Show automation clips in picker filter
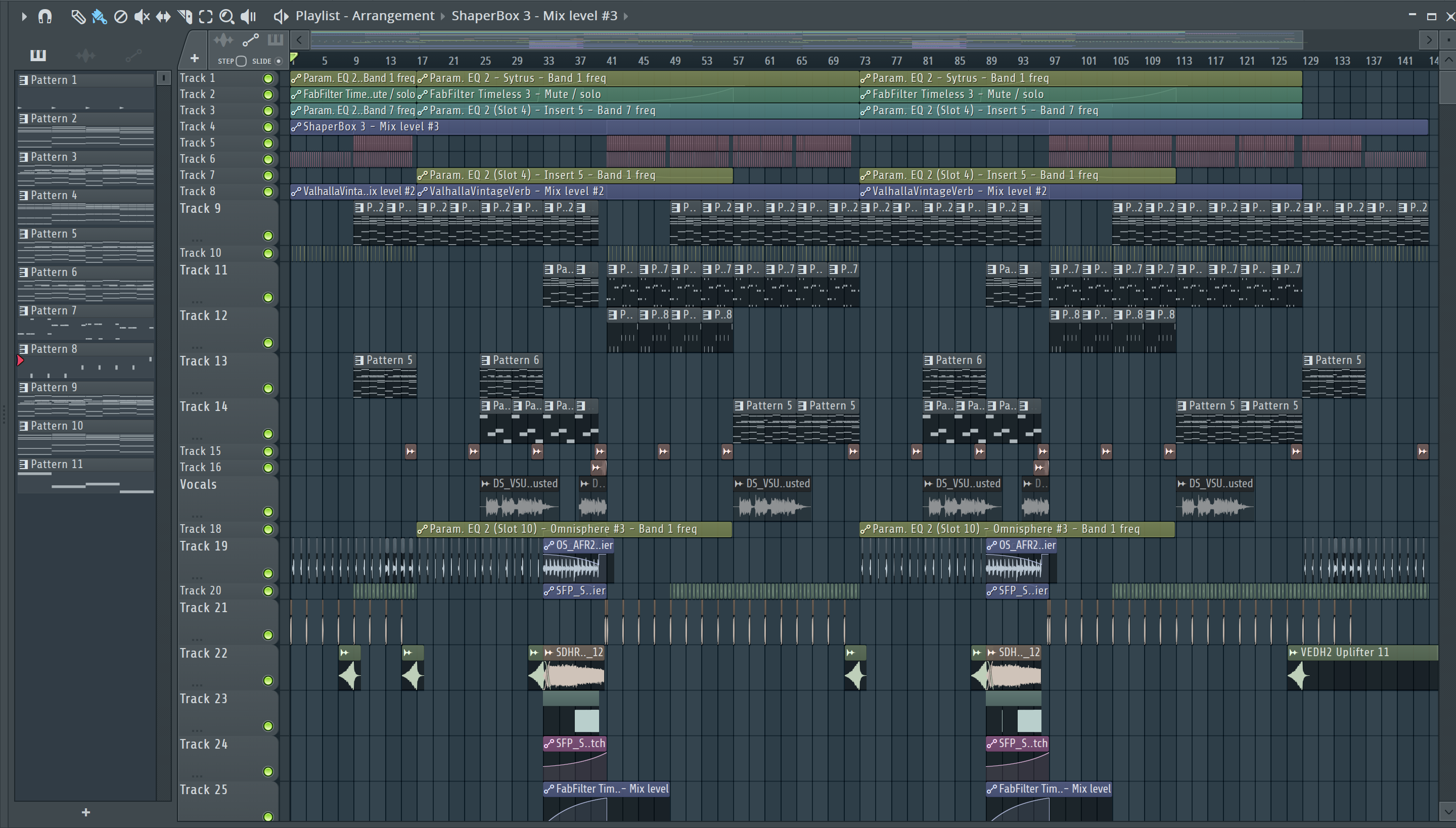The image size is (1456, 828). coord(133,55)
